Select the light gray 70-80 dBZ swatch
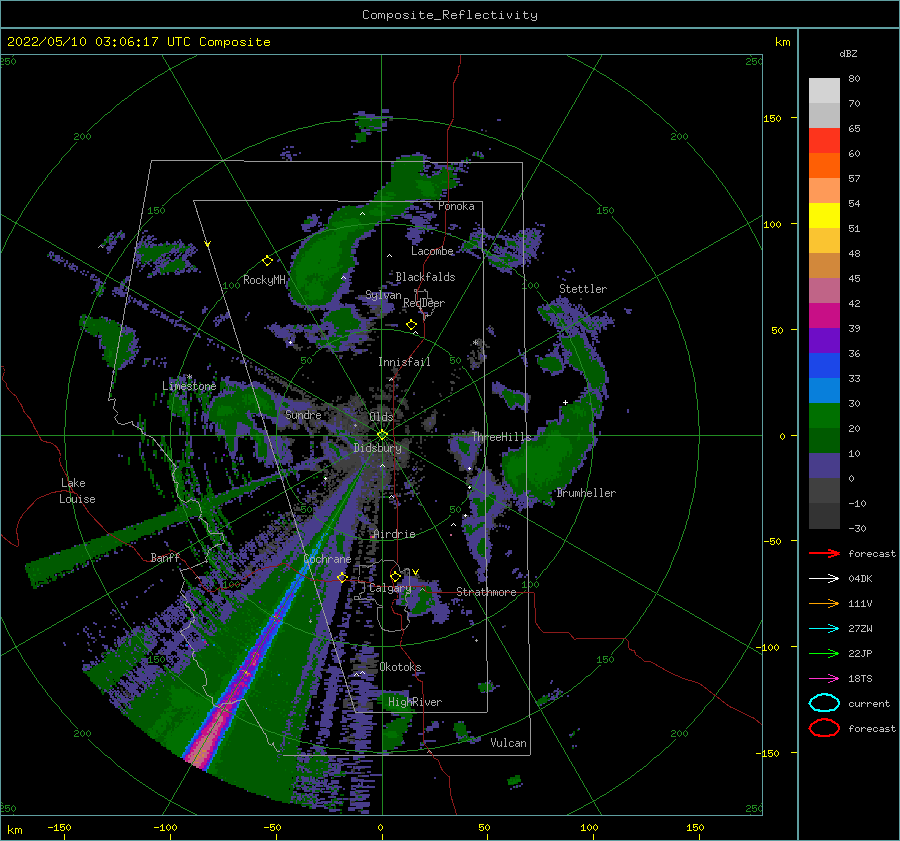 [824, 90]
